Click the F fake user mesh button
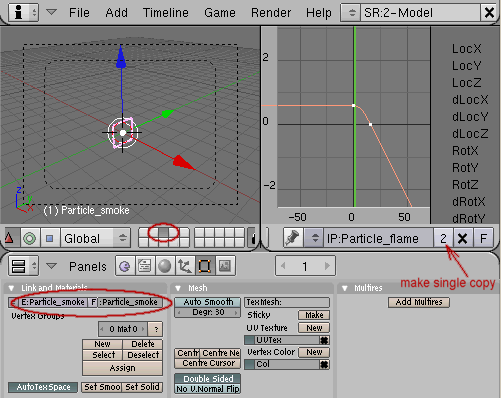The height and width of the screenshot is (398, 501). [93, 302]
